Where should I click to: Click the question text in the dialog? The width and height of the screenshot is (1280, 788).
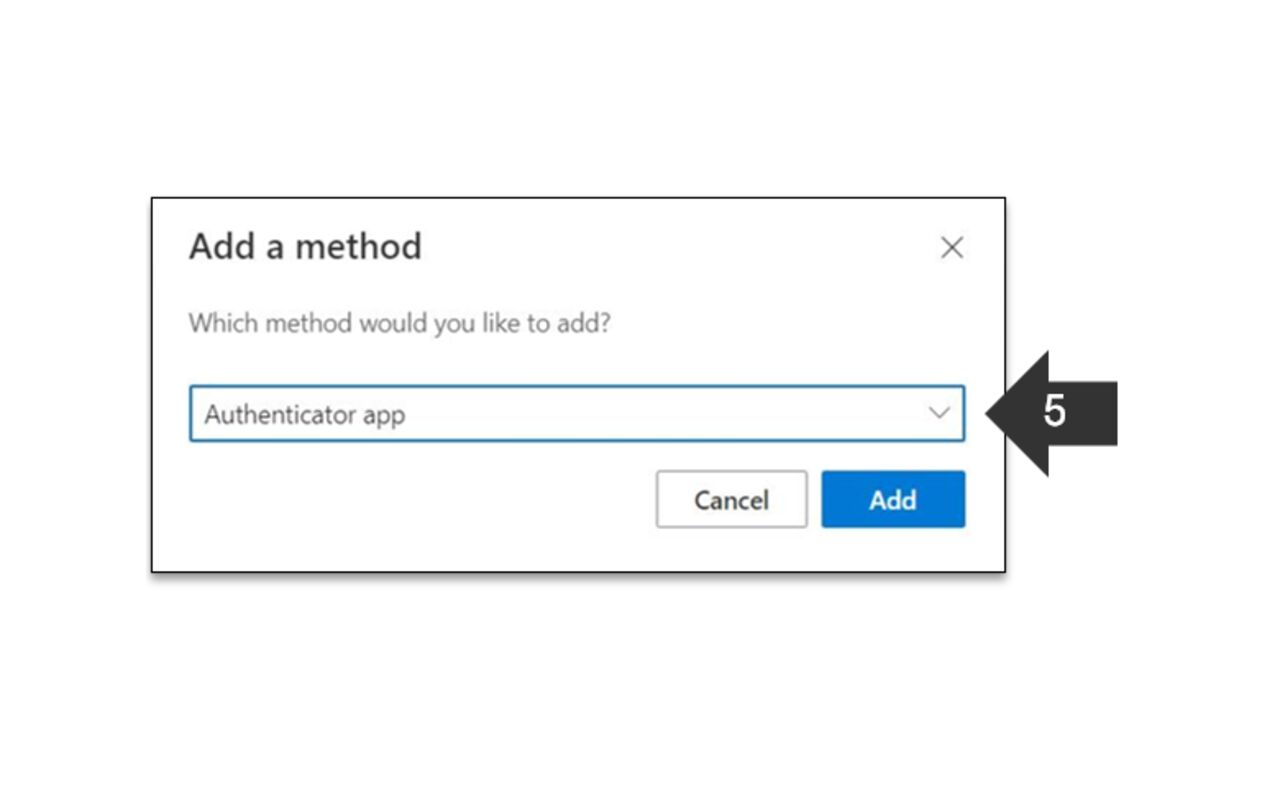tap(400, 323)
